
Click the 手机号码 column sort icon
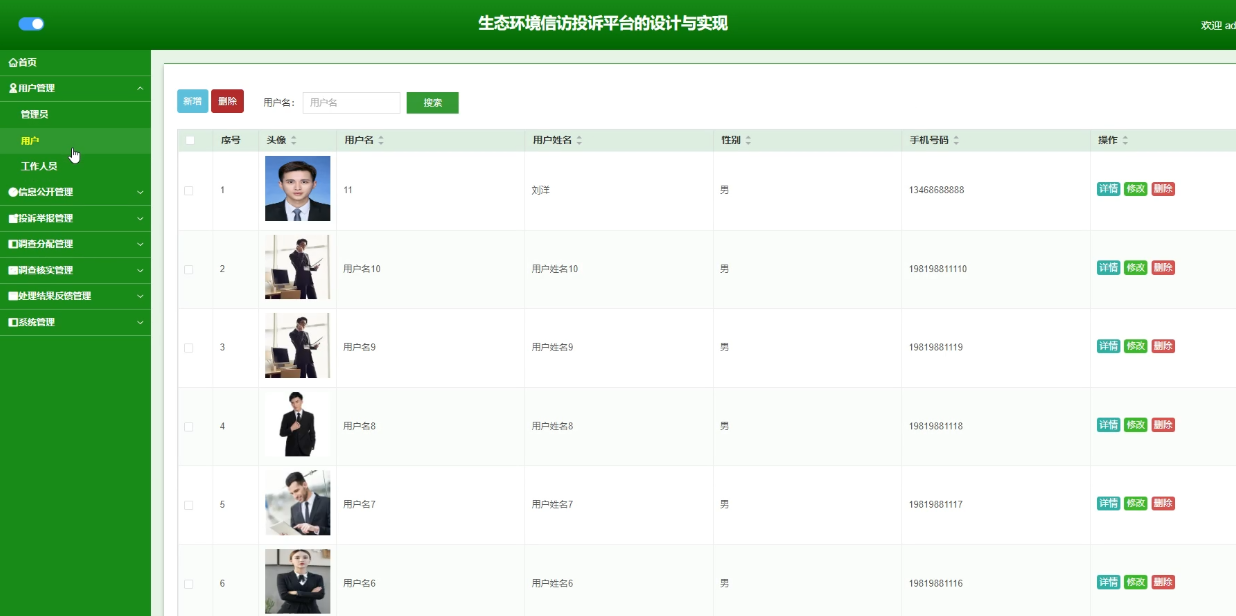click(956, 140)
